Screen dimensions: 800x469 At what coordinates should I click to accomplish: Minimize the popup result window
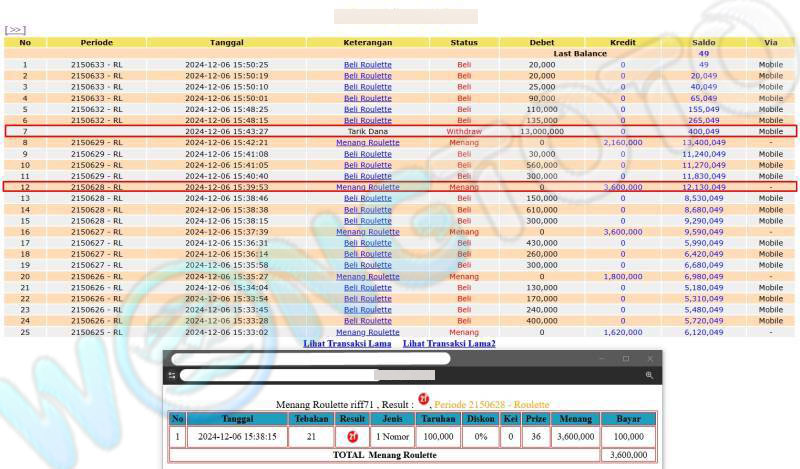click(x=601, y=358)
